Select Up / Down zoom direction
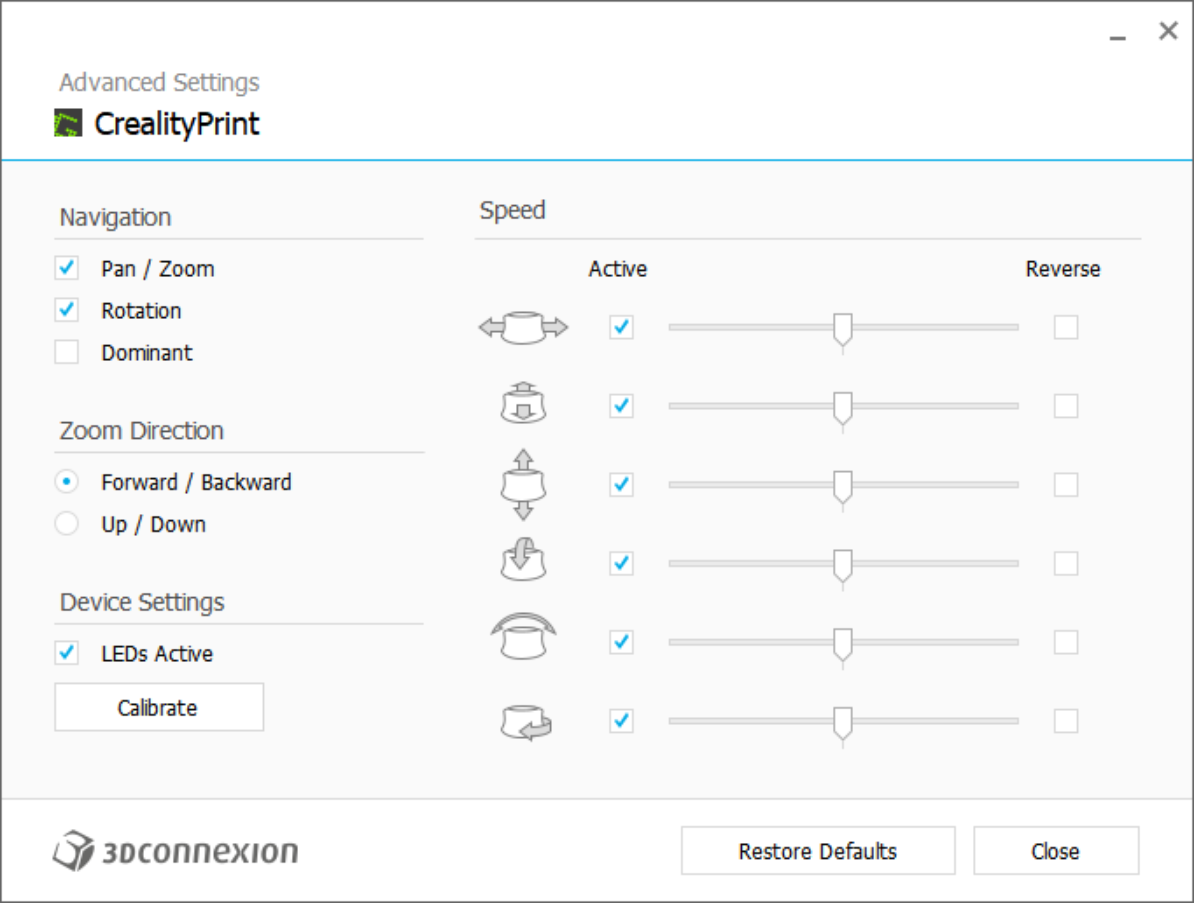Image resolution: width=1194 pixels, height=903 pixels. (67, 524)
